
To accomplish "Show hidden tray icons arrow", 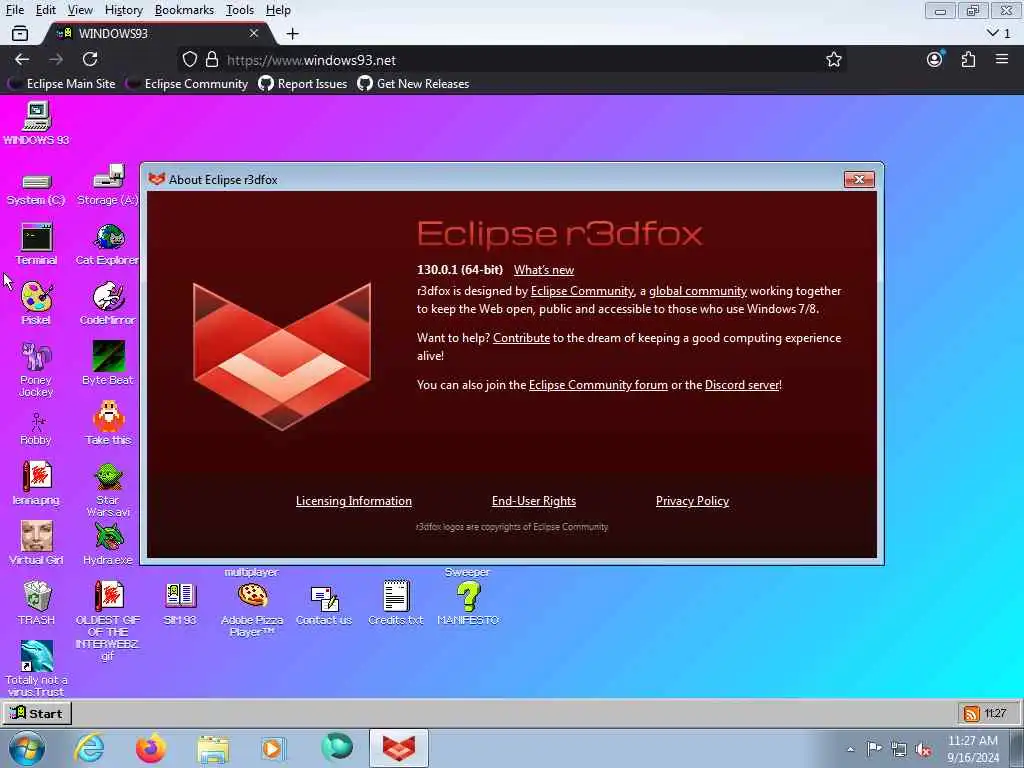I will (x=850, y=749).
